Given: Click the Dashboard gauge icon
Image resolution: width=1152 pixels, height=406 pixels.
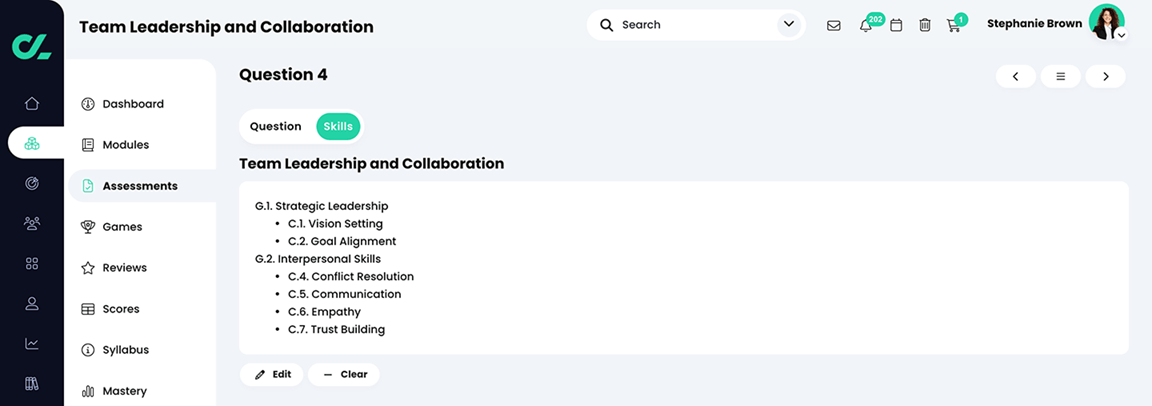Looking at the screenshot, I should click(x=88, y=104).
